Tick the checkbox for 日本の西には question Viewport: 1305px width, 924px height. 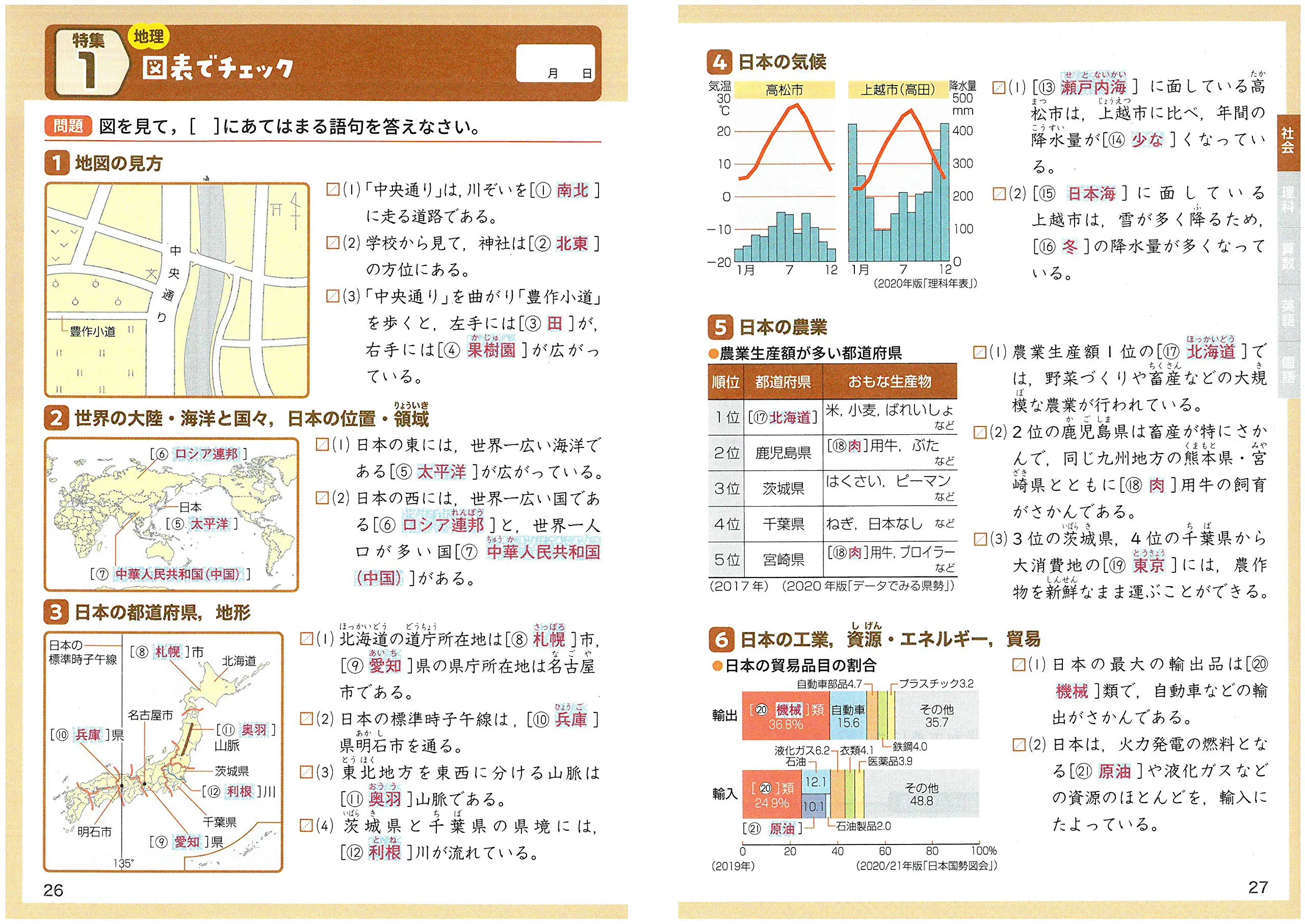tap(322, 498)
